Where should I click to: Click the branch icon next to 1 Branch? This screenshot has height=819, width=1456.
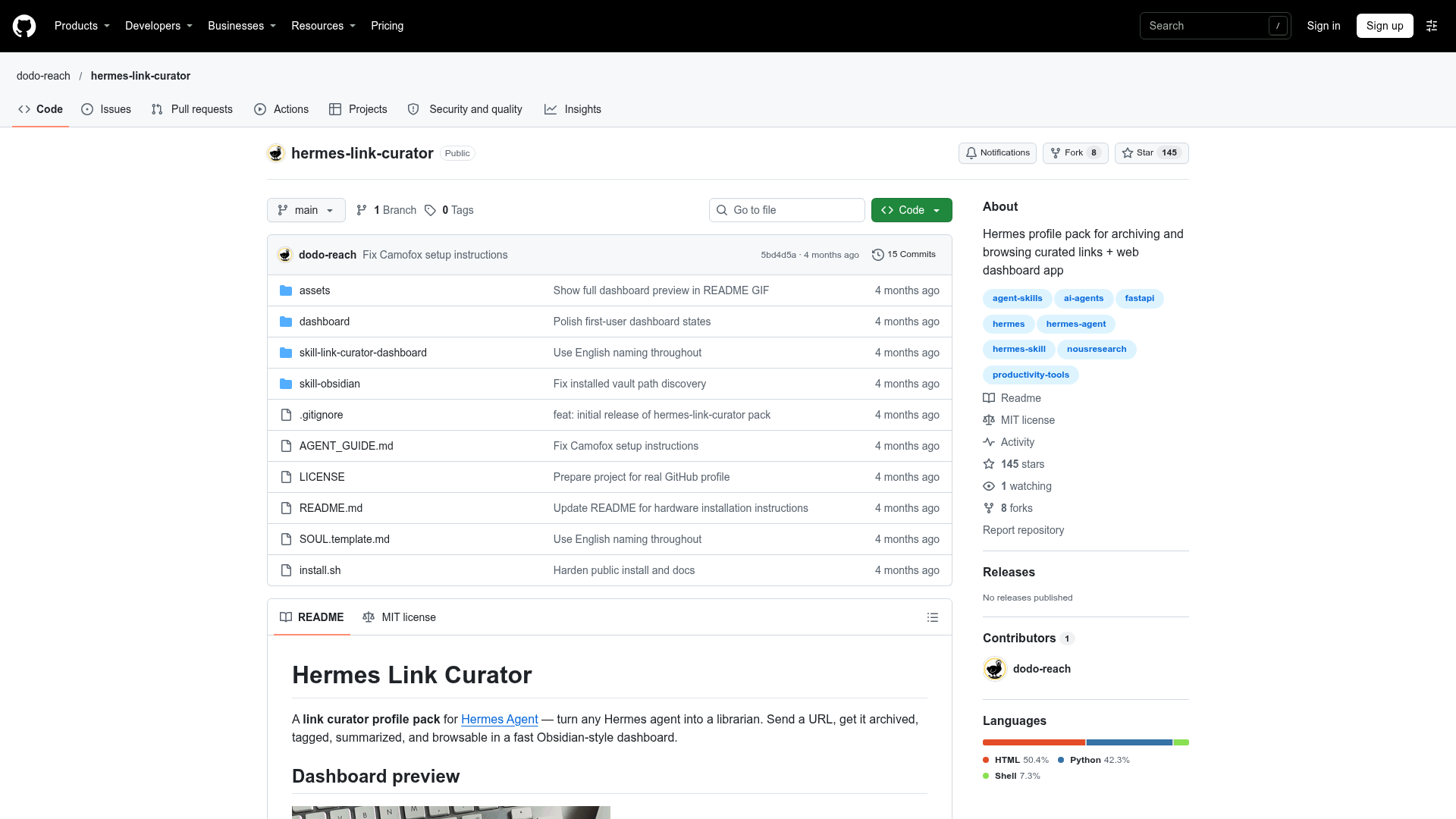(x=362, y=210)
